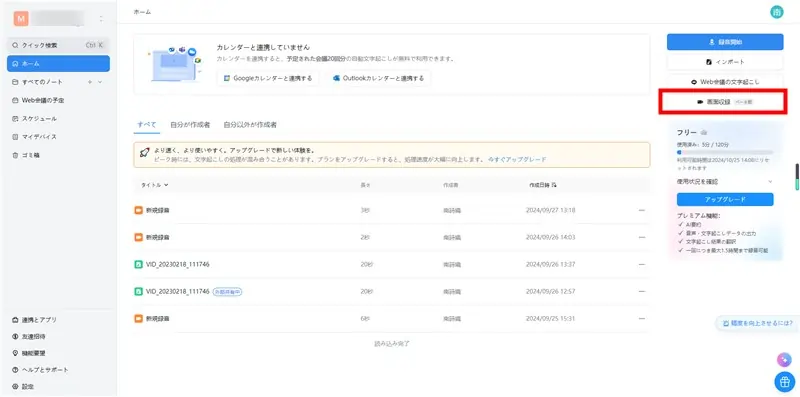Open the workspace switcher arrows
Screen dimensions: 800x397
(101, 19)
